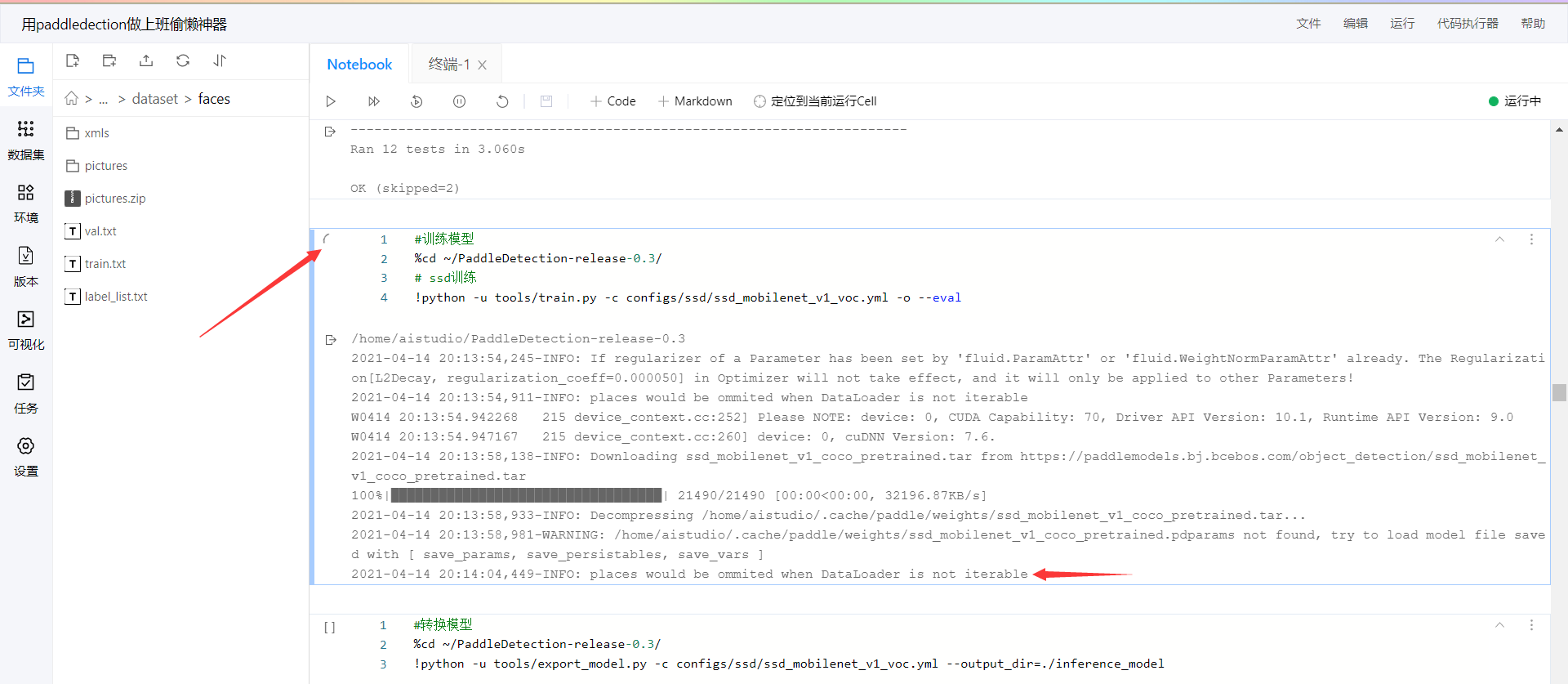Run all cells with fast-forward icon
1568x684 pixels.
pos(374,101)
